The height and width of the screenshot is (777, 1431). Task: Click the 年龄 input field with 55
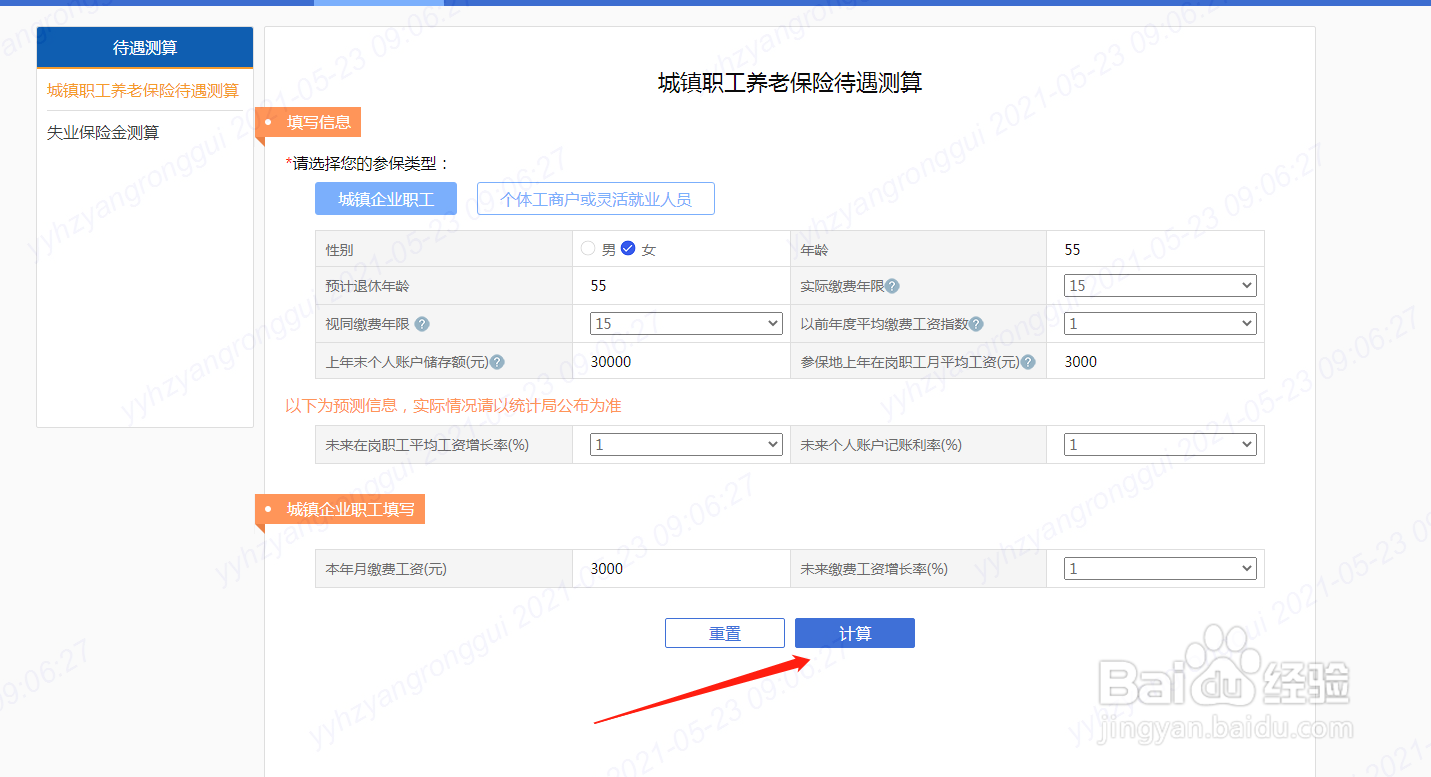[1155, 249]
